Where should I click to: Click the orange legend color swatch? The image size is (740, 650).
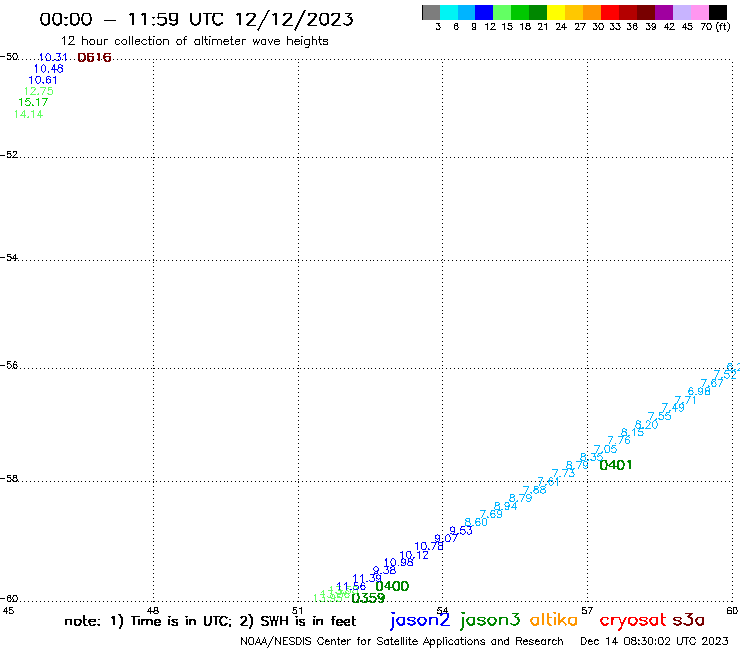(x=592, y=13)
